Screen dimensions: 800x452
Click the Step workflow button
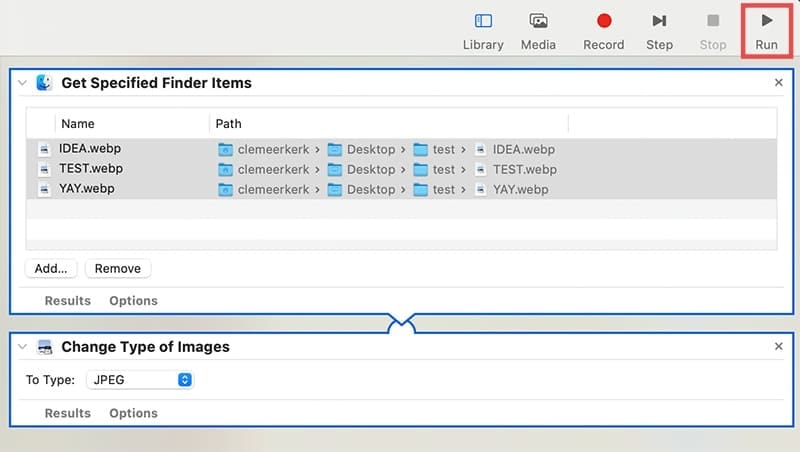point(659,21)
